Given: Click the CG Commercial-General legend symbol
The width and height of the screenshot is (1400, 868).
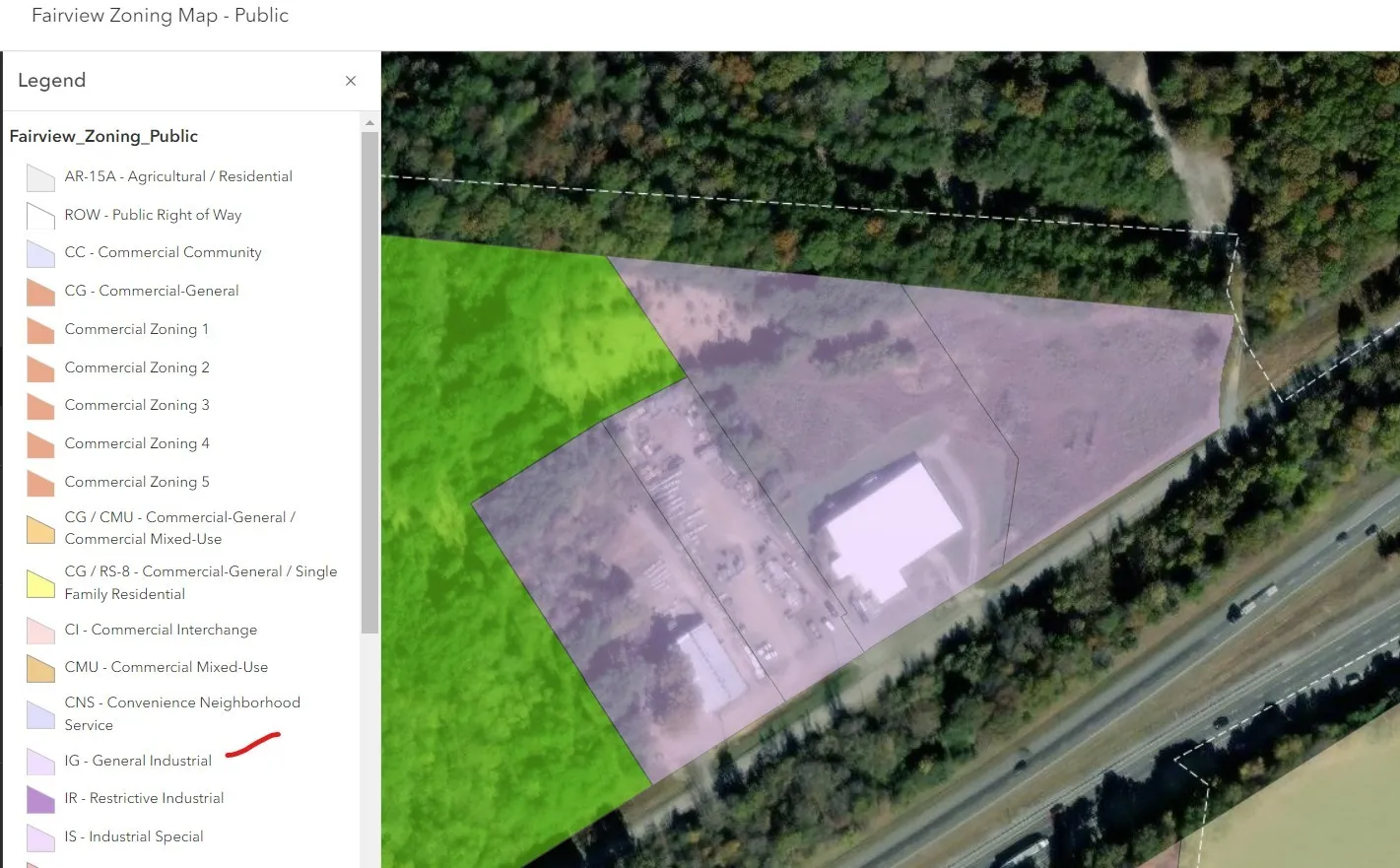Looking at the screenshot, I should pos(40,293).
